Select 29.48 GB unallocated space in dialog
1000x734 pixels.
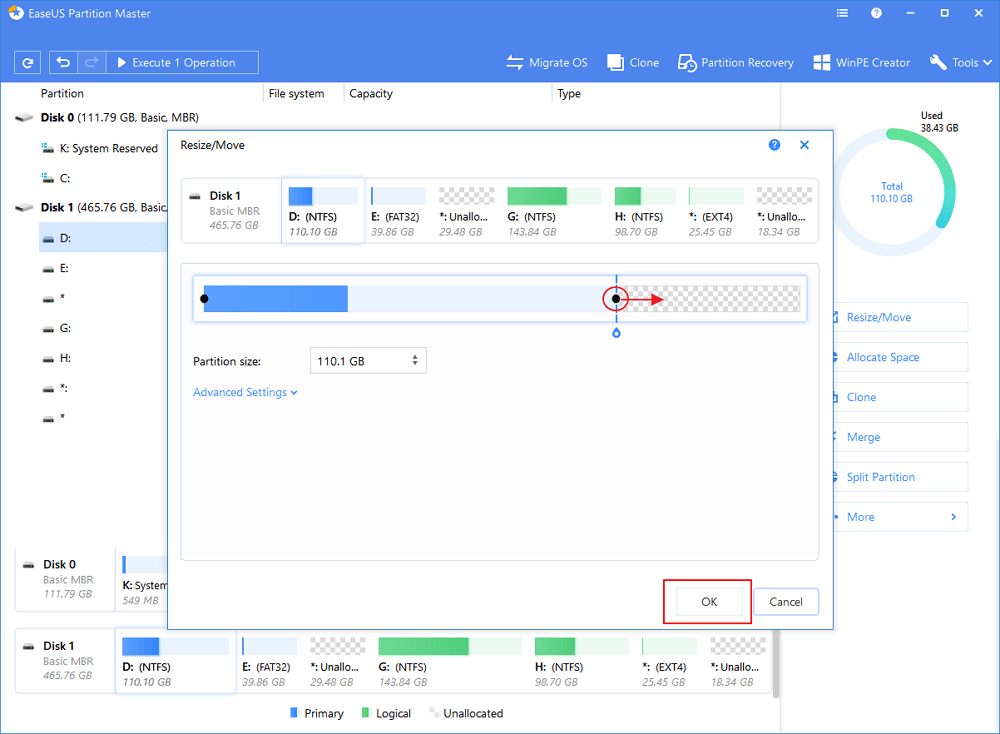[466, 212]
